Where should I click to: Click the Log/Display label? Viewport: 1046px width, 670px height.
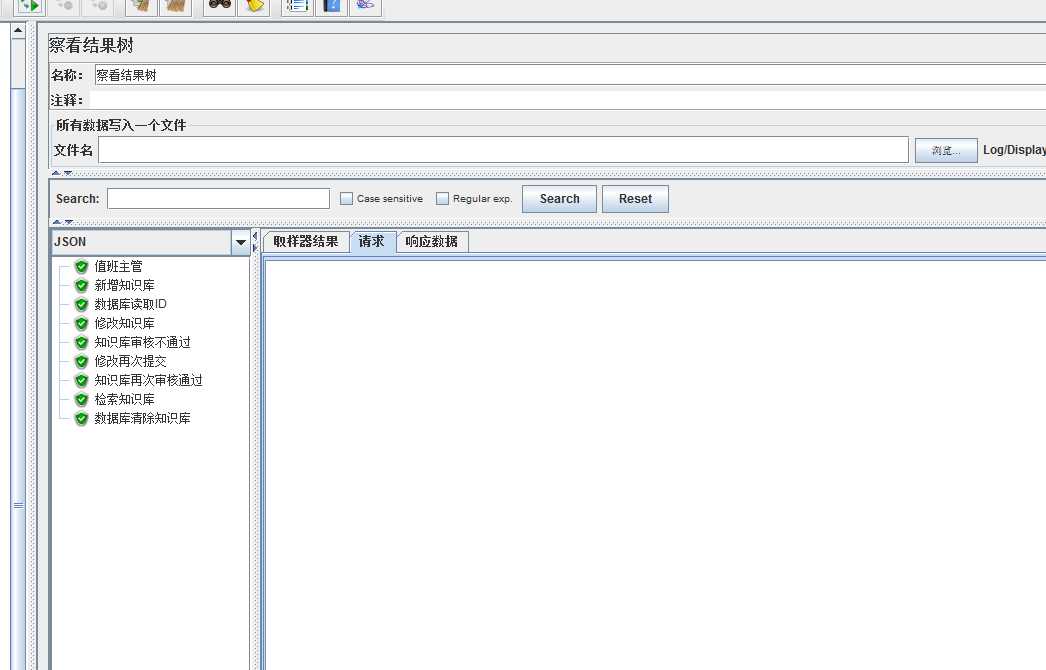point(1014,149)
